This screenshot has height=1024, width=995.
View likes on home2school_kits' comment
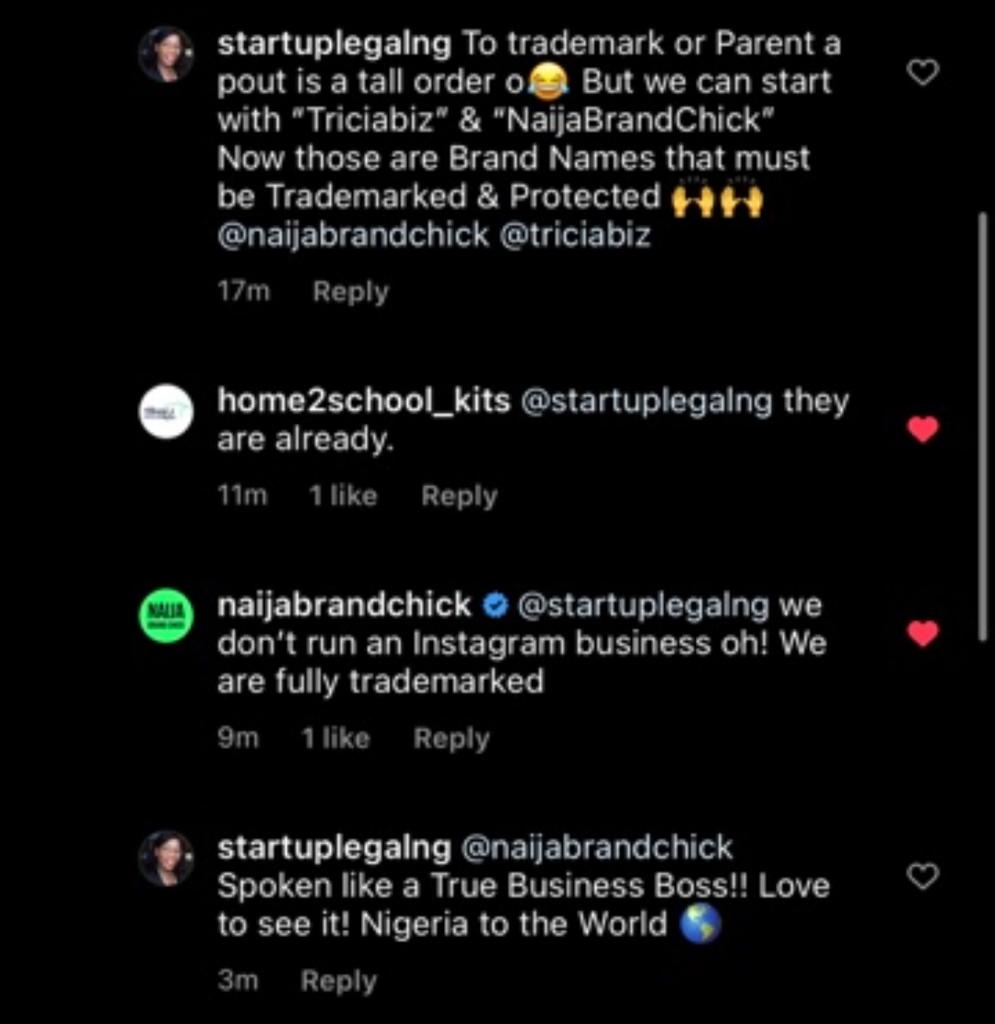pyautogui.click(x=343, y=496)
